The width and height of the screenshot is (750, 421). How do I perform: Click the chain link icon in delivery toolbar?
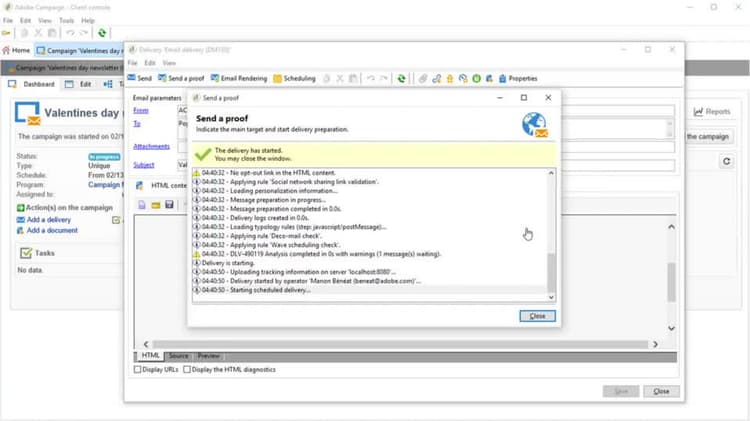(x=436, y=78)
